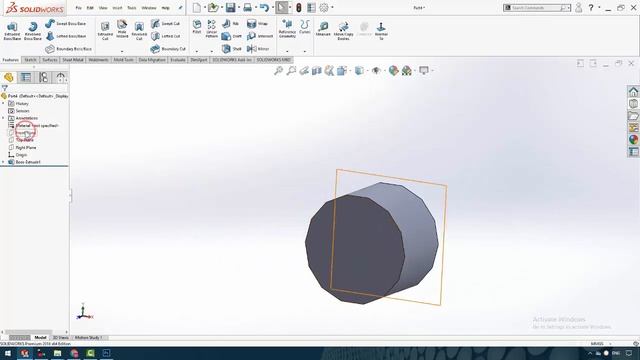Viewport: 640px width, 360px height.
Task: Switch to the Sheet Metal tab
Action: click(x=73, y=60)
